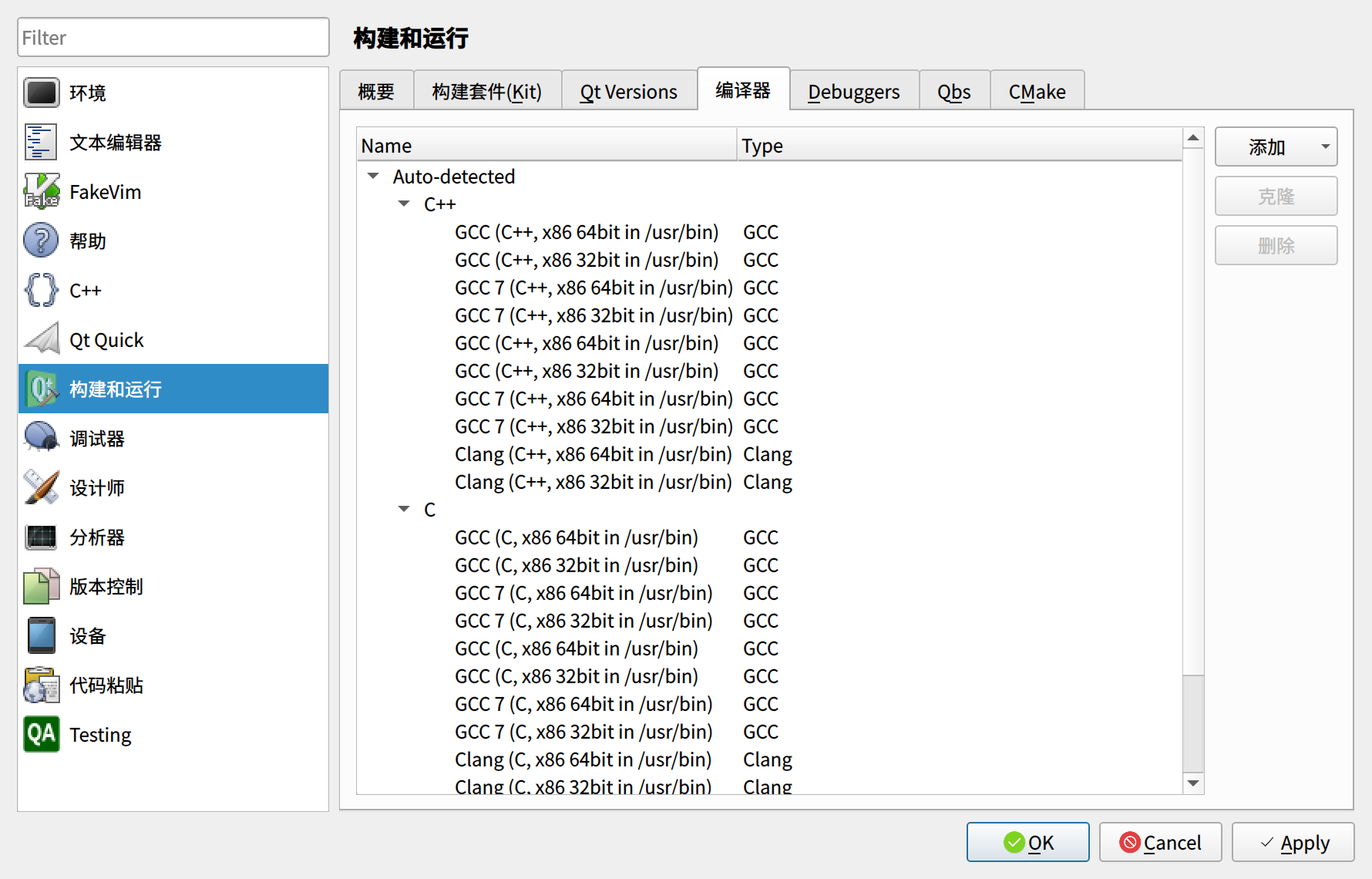Viewport: 1372px width, 879px height.
Task: Open the 文本编辑器 settings section
Action: pyautogui.click(x=41, y=142)
